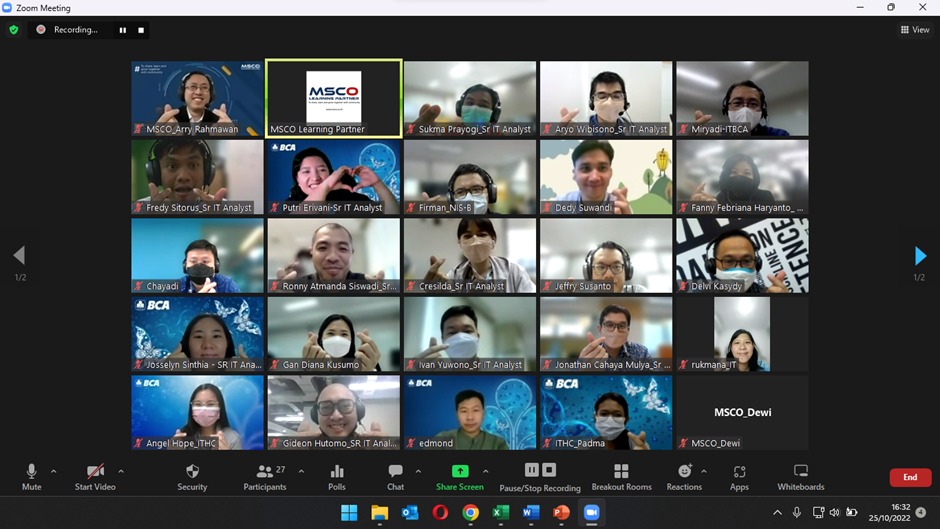Click ITHC_Padma name label
This screenshot has width=940, height=529.
[x=580, y=443]
